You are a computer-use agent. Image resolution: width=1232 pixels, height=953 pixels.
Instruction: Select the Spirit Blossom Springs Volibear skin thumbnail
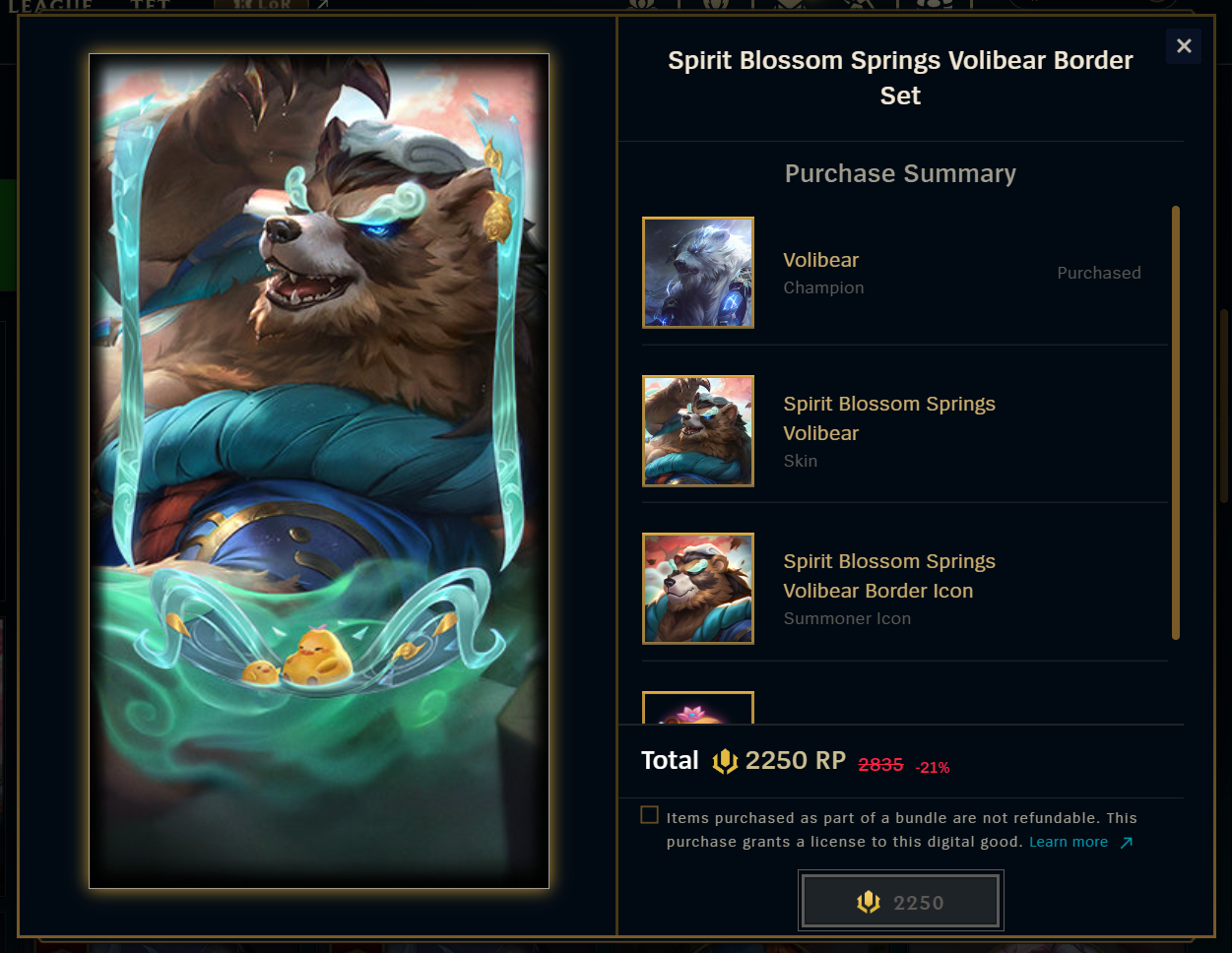pyautogui.click(x=698, y=431)
